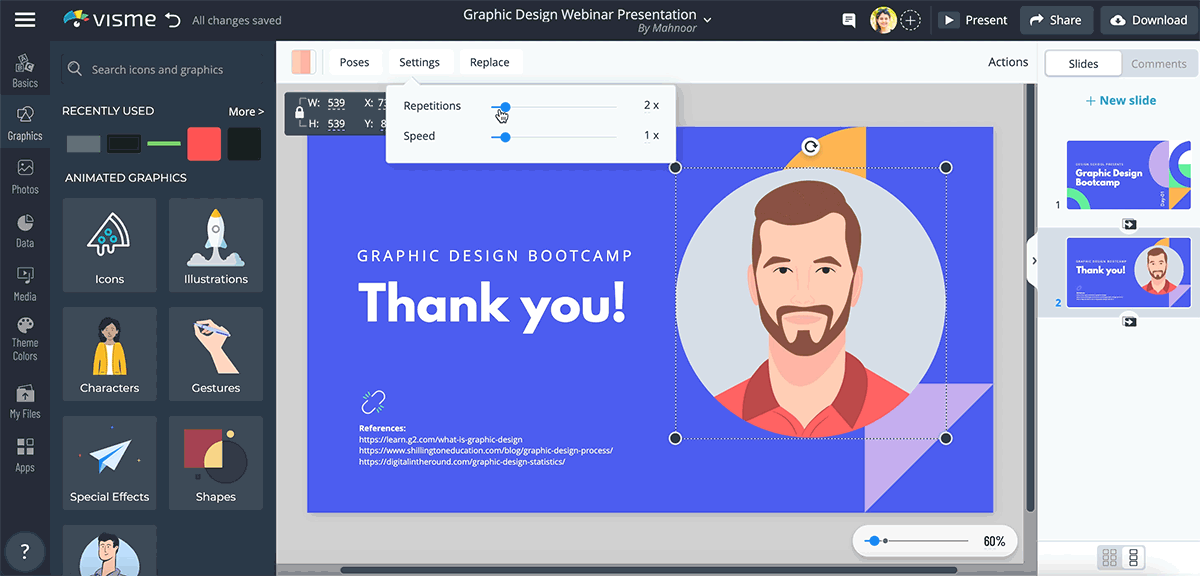Image resolution: width=1200 pixels, height=576 pixels.
Task: Open the Data sidebar panel
Action: [25, 230]
